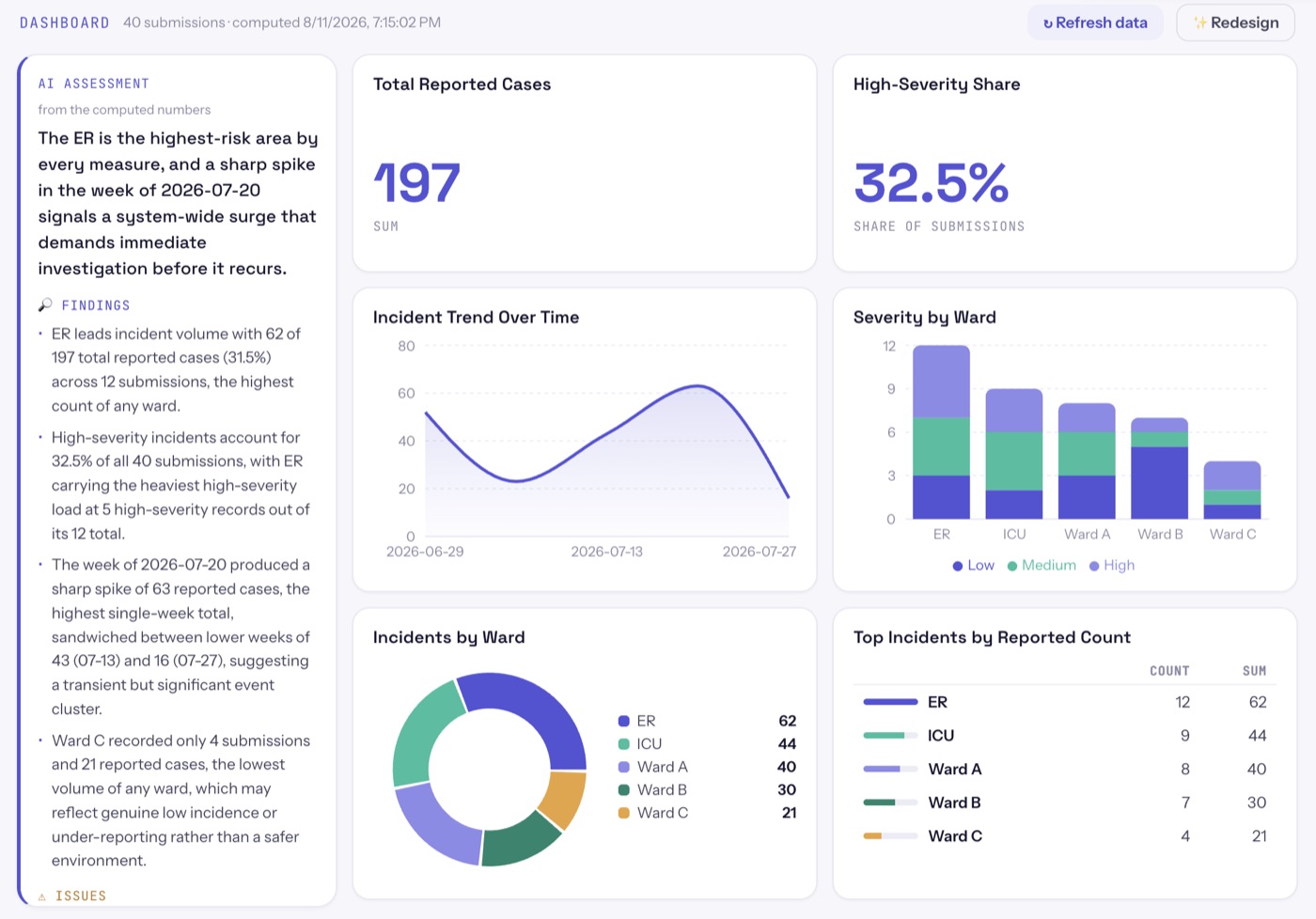Click the 2026-06-29 axis label

(x=425, y=552)
